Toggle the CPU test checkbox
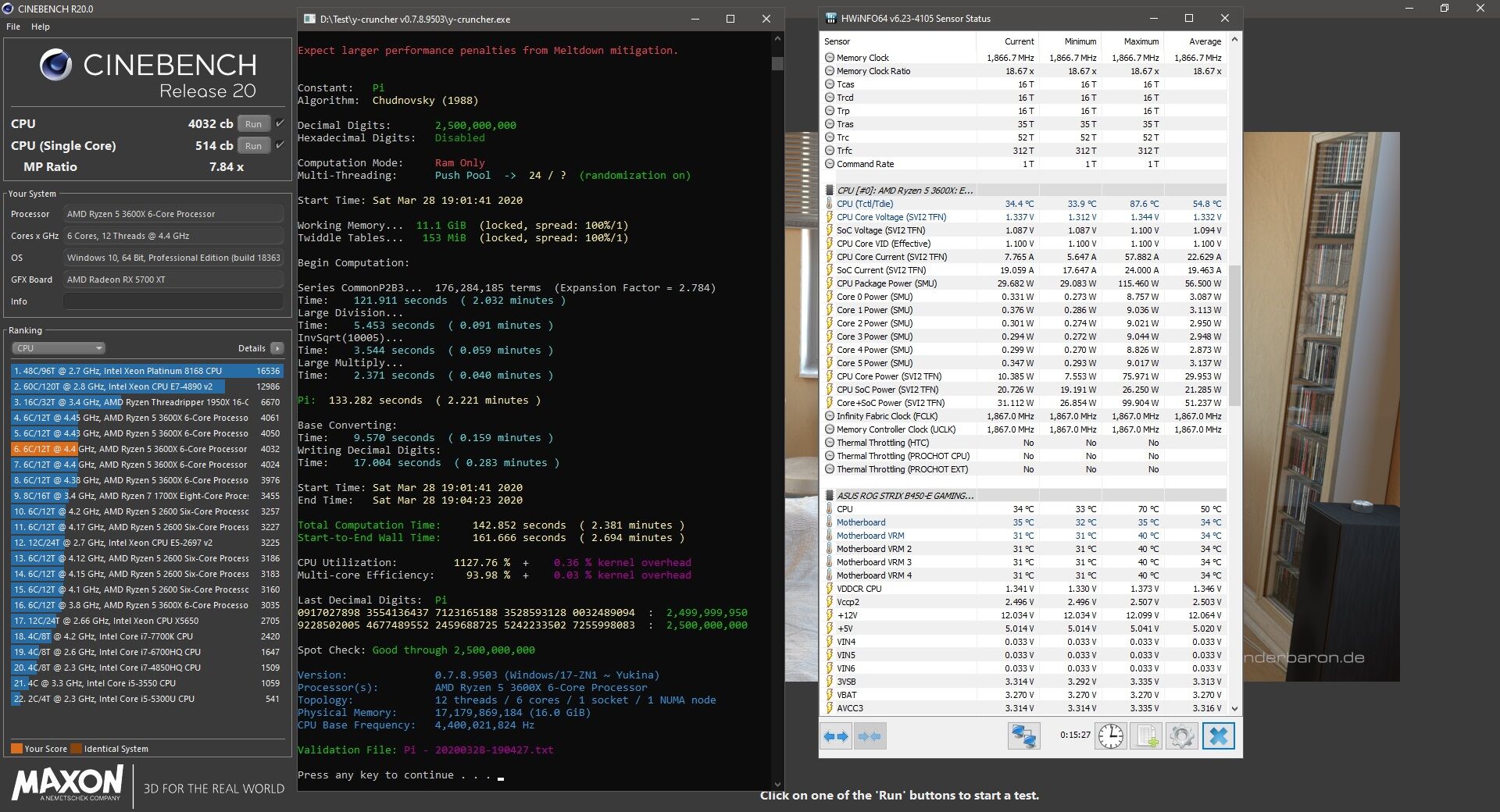The width and height of the screenshot is (1500, 812). click(280, 123)
